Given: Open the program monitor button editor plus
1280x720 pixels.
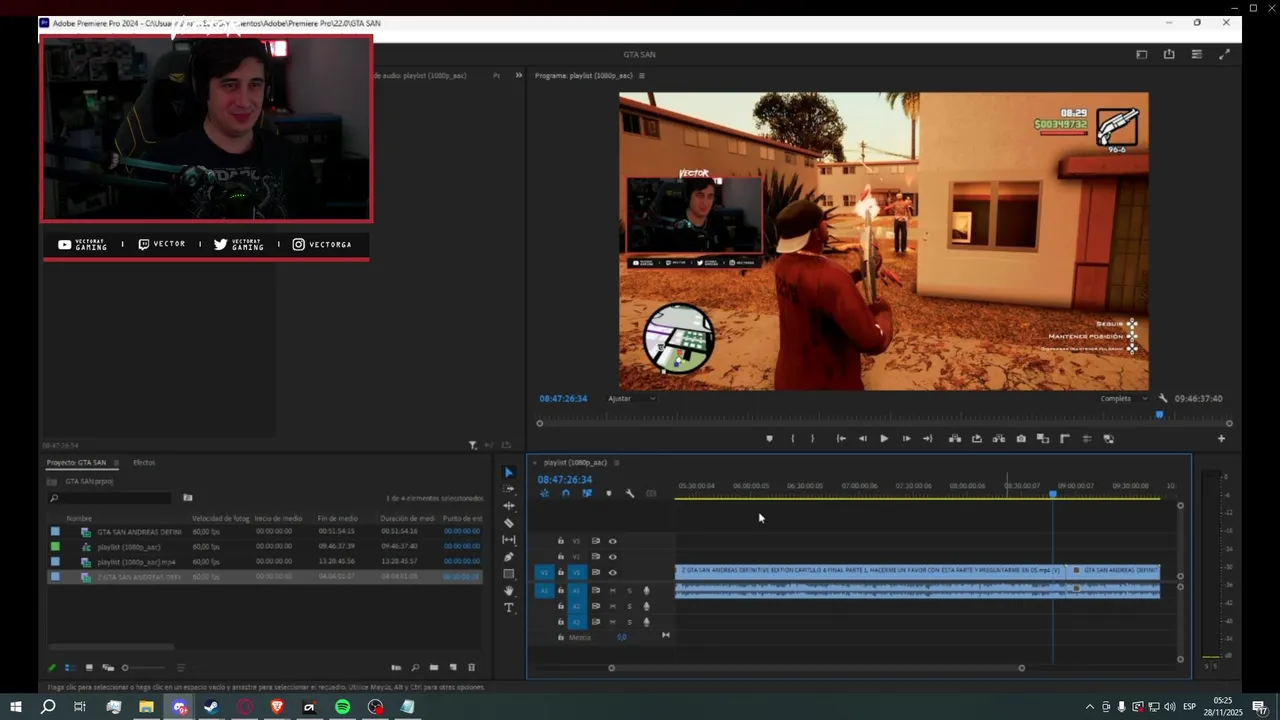Looking at the screenshot, I should pos(1221,439).
